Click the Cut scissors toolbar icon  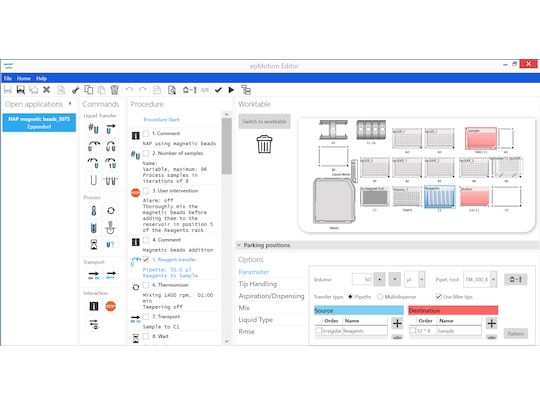(x=75, y=90)
